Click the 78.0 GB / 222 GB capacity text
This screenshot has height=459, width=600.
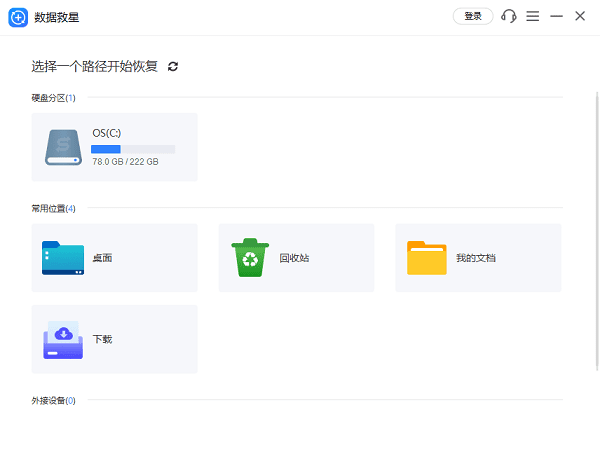[125, 161]
